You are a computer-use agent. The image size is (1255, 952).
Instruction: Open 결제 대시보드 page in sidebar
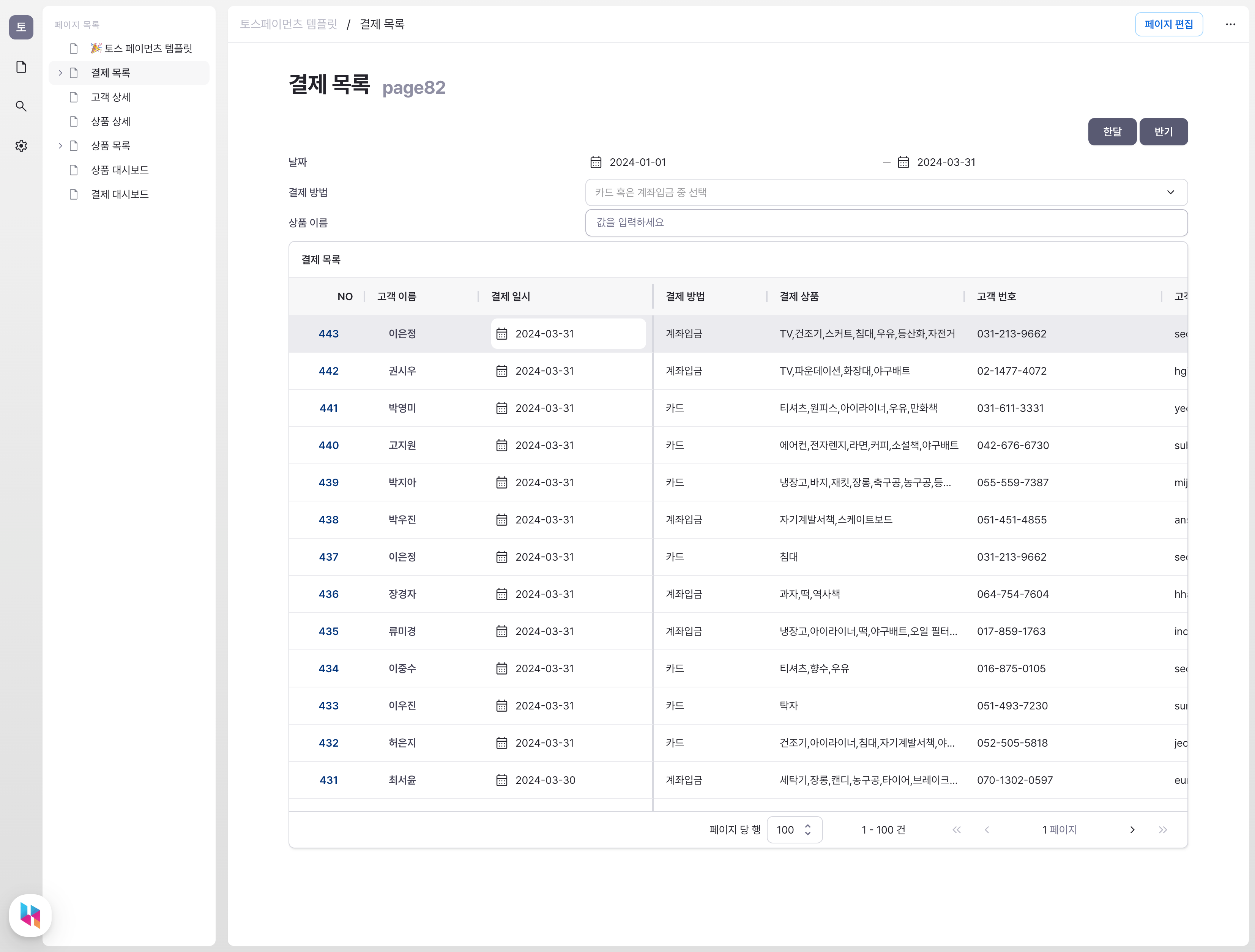click(129, 194)
